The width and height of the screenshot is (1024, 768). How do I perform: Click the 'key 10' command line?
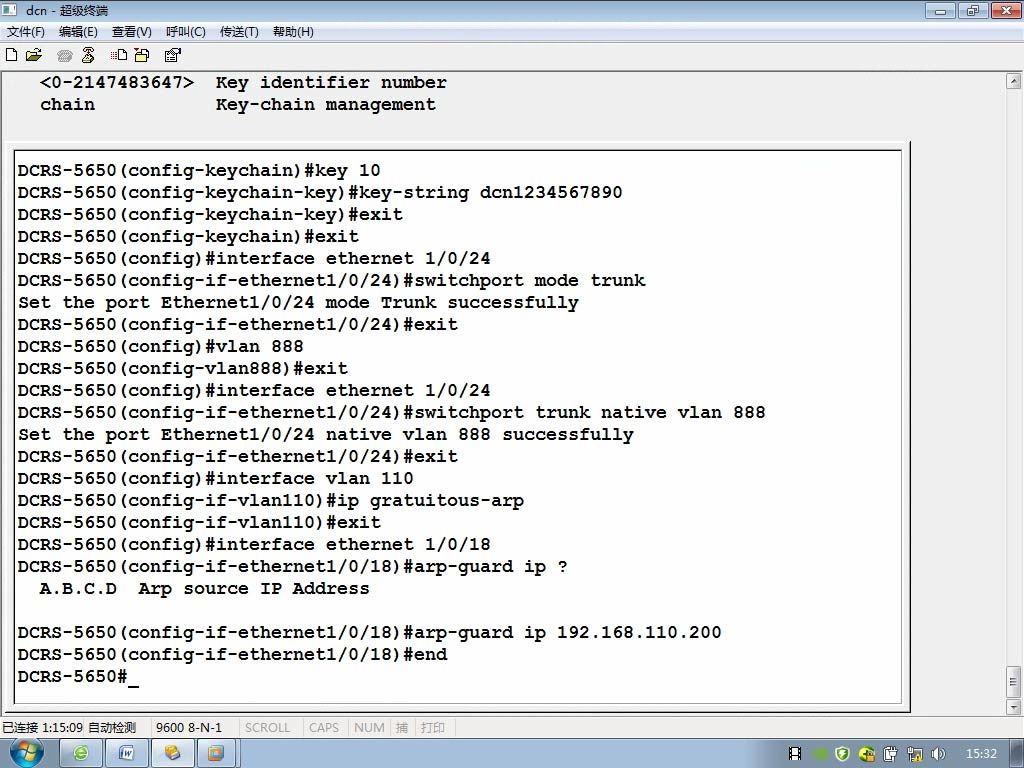point(199,170)
